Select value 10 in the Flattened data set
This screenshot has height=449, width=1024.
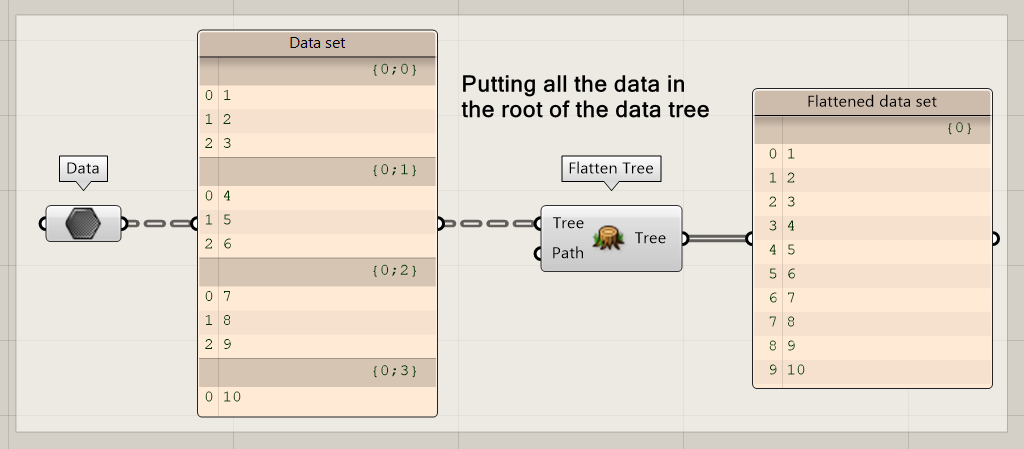coord(795,370)
